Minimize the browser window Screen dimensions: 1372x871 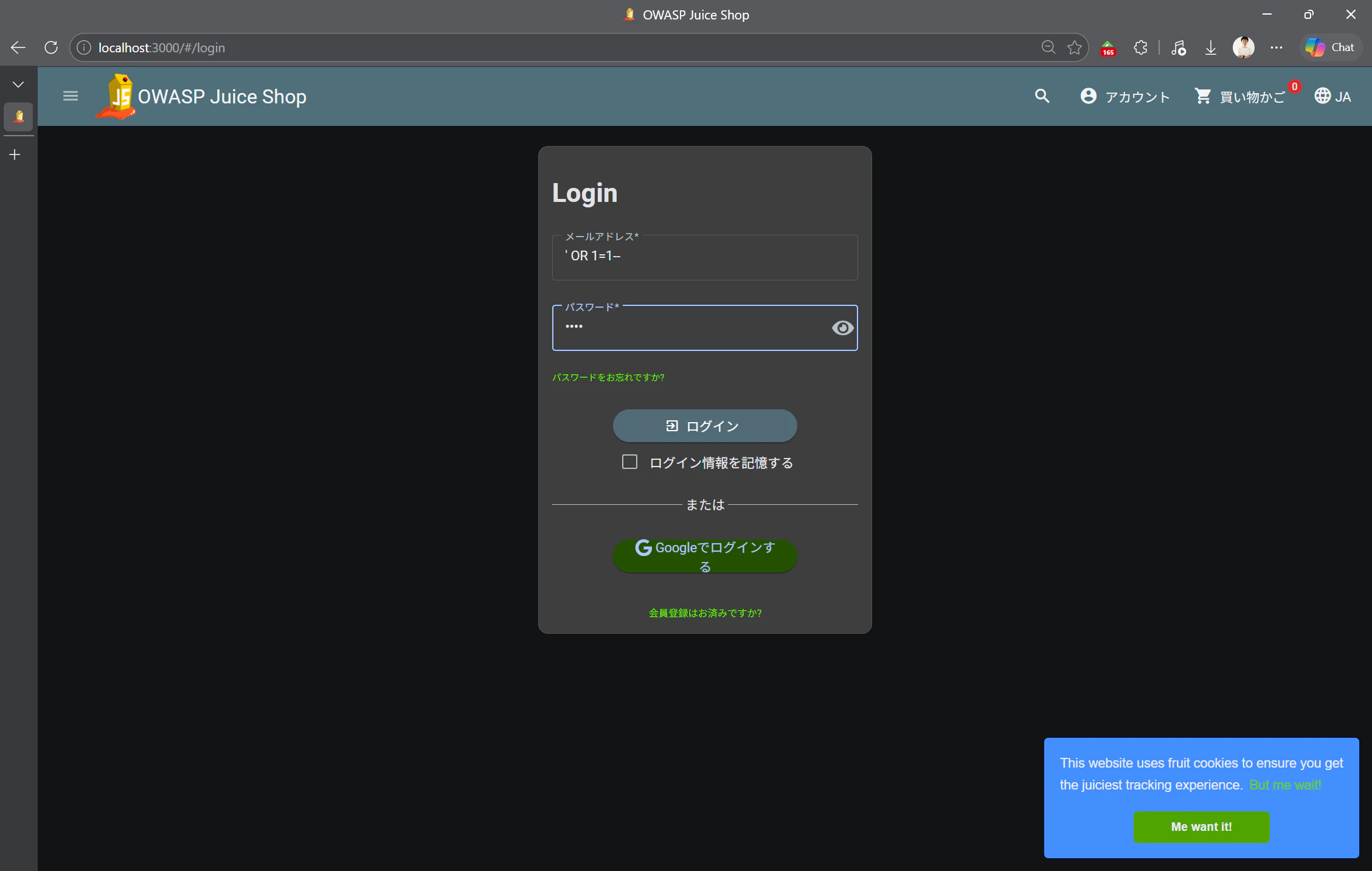1267,15
